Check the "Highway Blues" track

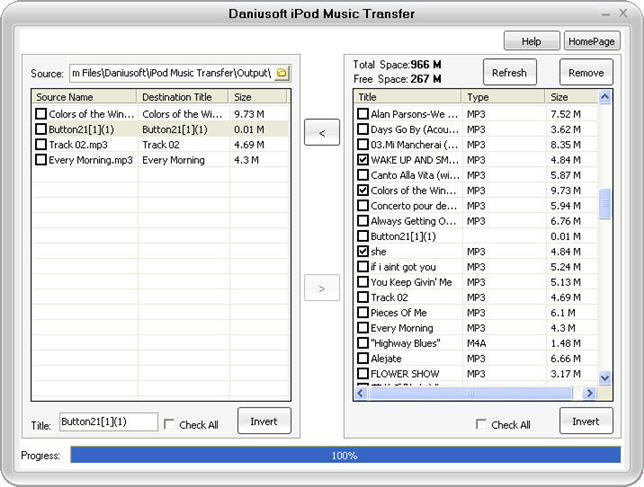point(363,343)
